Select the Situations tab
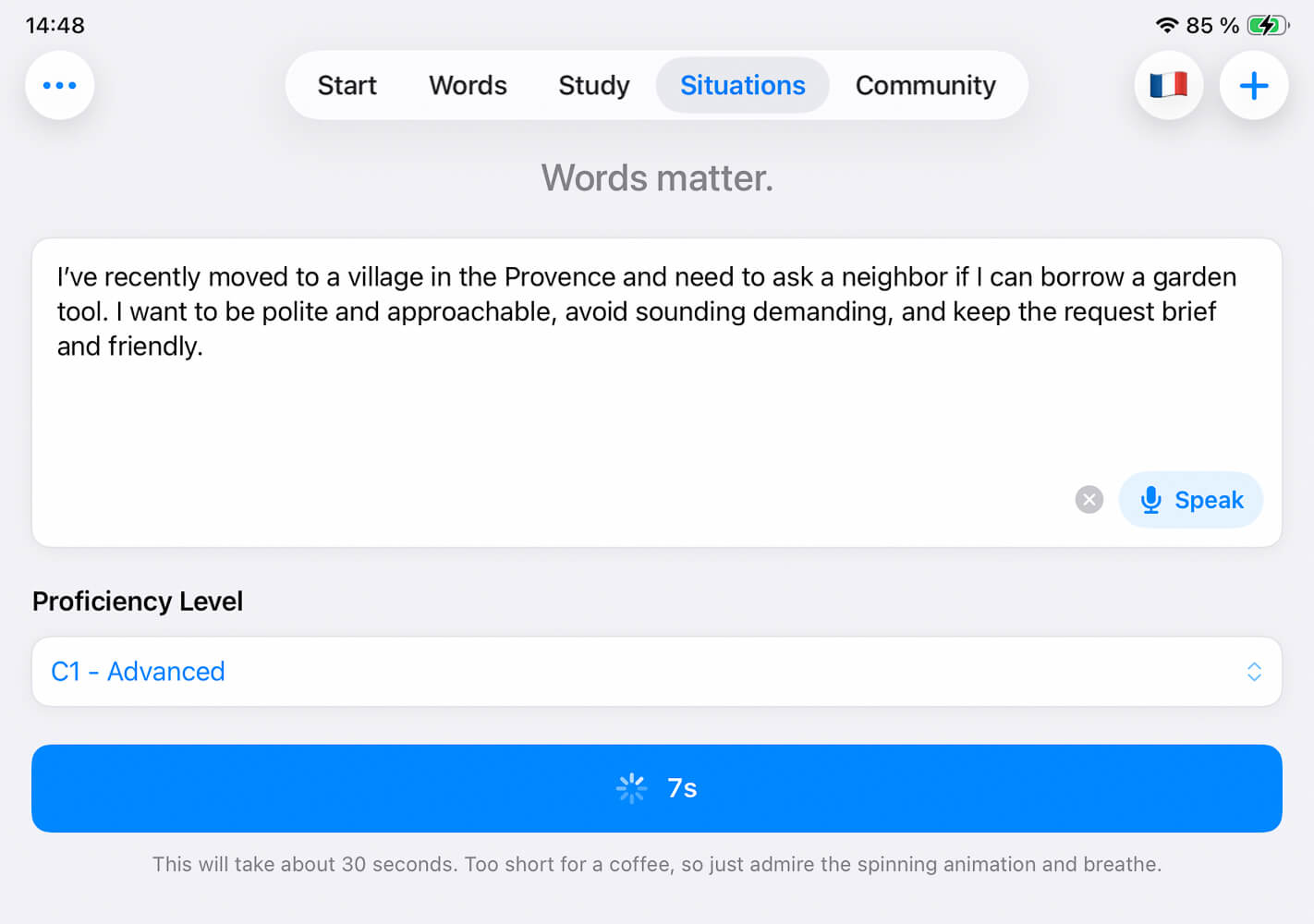 pyautogui.click(x=742, y=85)
